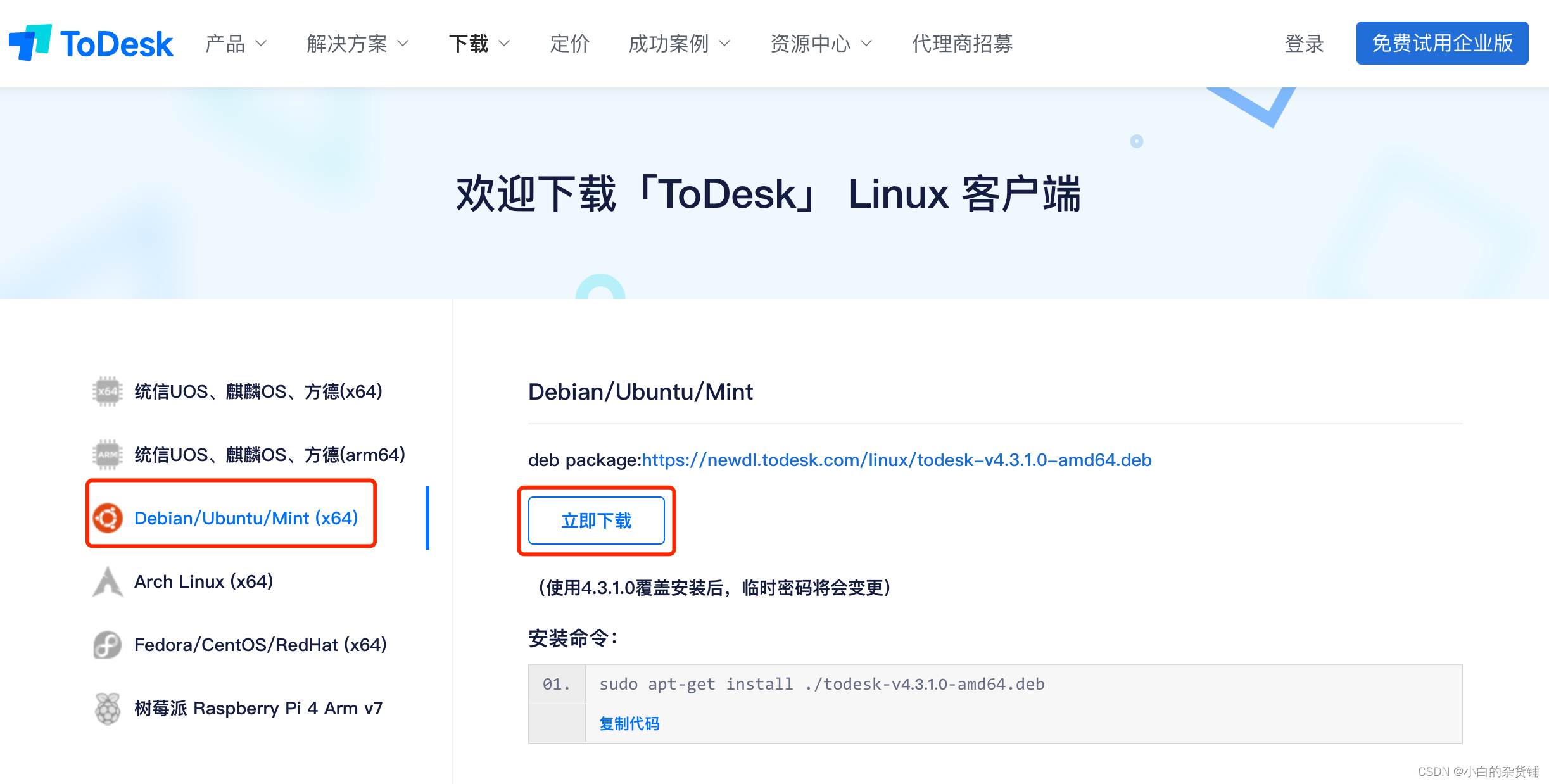This screenshot has width=1549, height=784.
Task: Click the x64 chip icon beside 统信UOS、麒麟OS、方德(x64)
Action: tap(108, 391)
